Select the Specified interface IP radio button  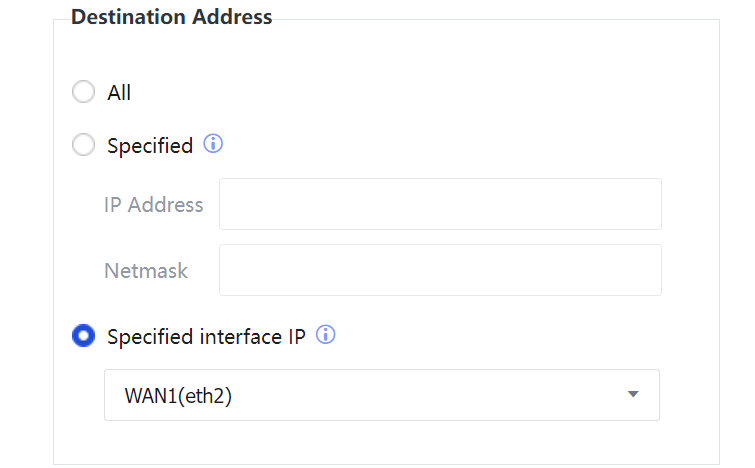[84, 336]
